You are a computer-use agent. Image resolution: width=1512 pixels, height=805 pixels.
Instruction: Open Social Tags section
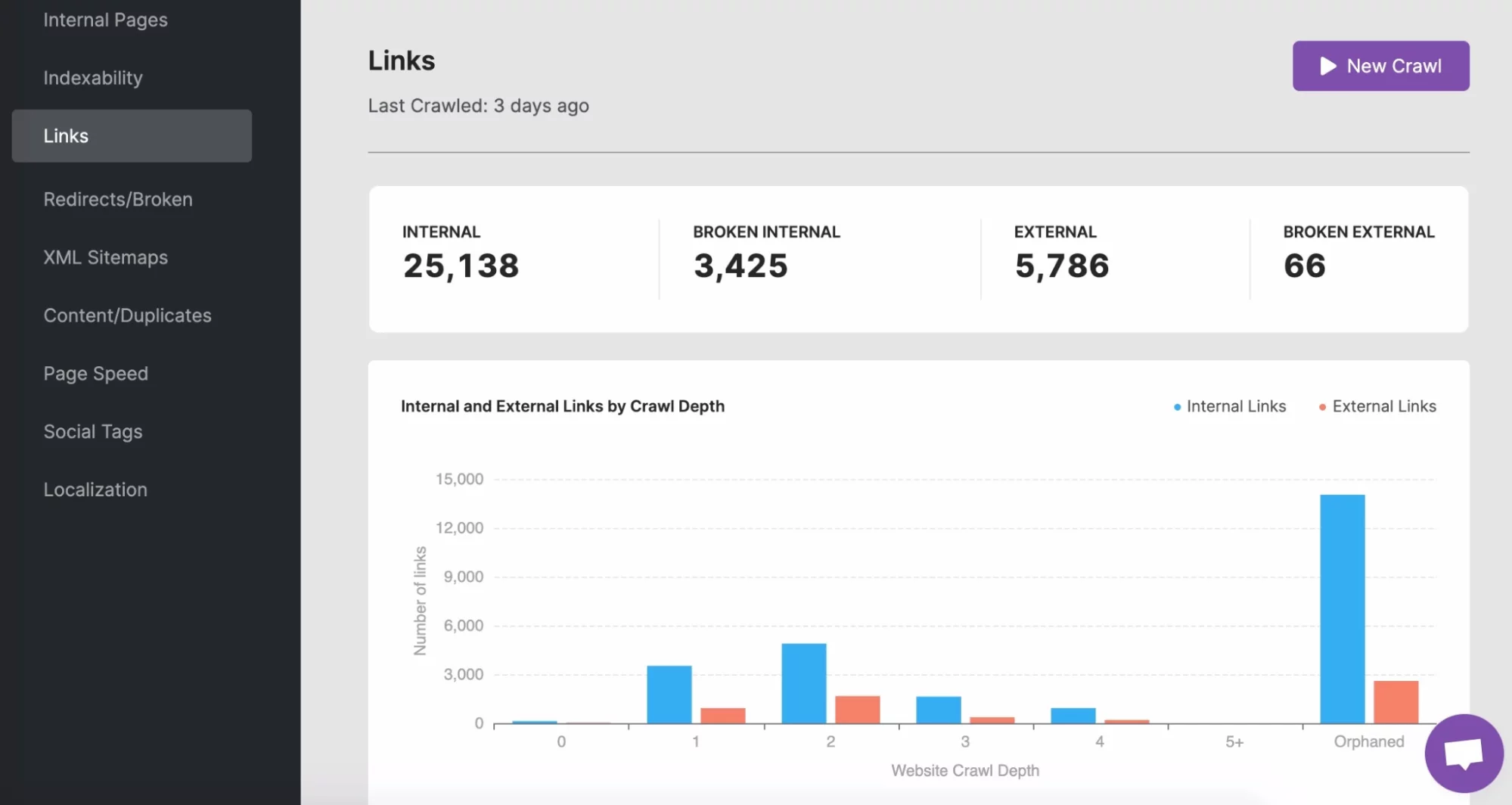coord(93,432)
